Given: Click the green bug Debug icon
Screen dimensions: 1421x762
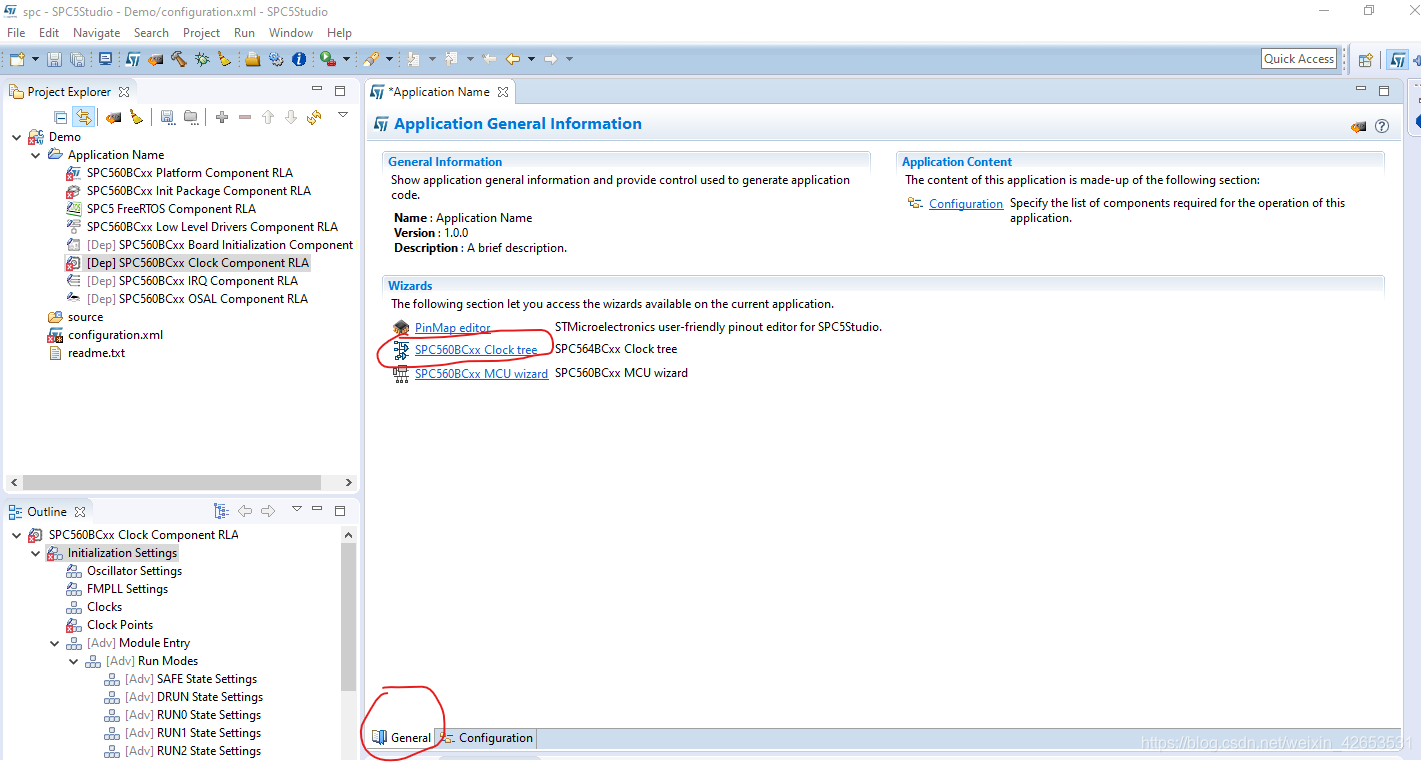Looking at the screenshot, I should 202,59.
